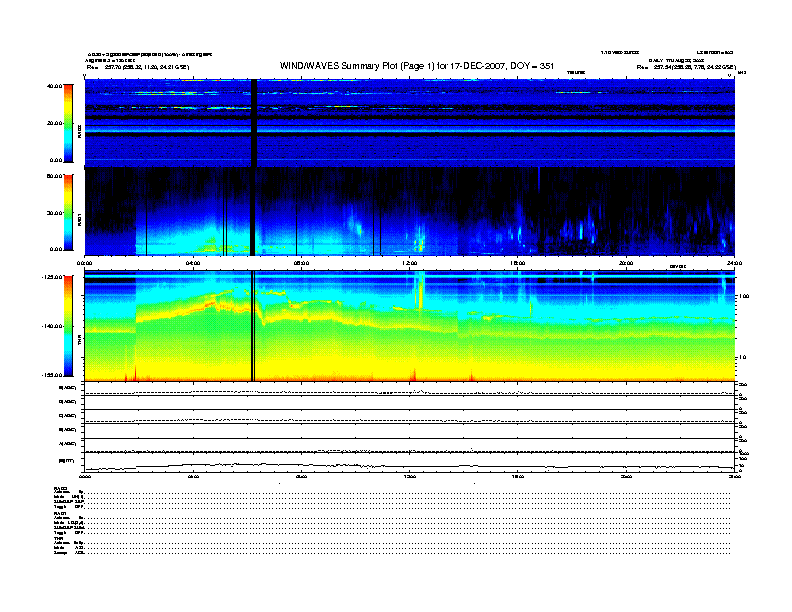This screenshot has height=612, width=792.
Task: Click the TNR panel color scale bar
Action: [68, 326]
